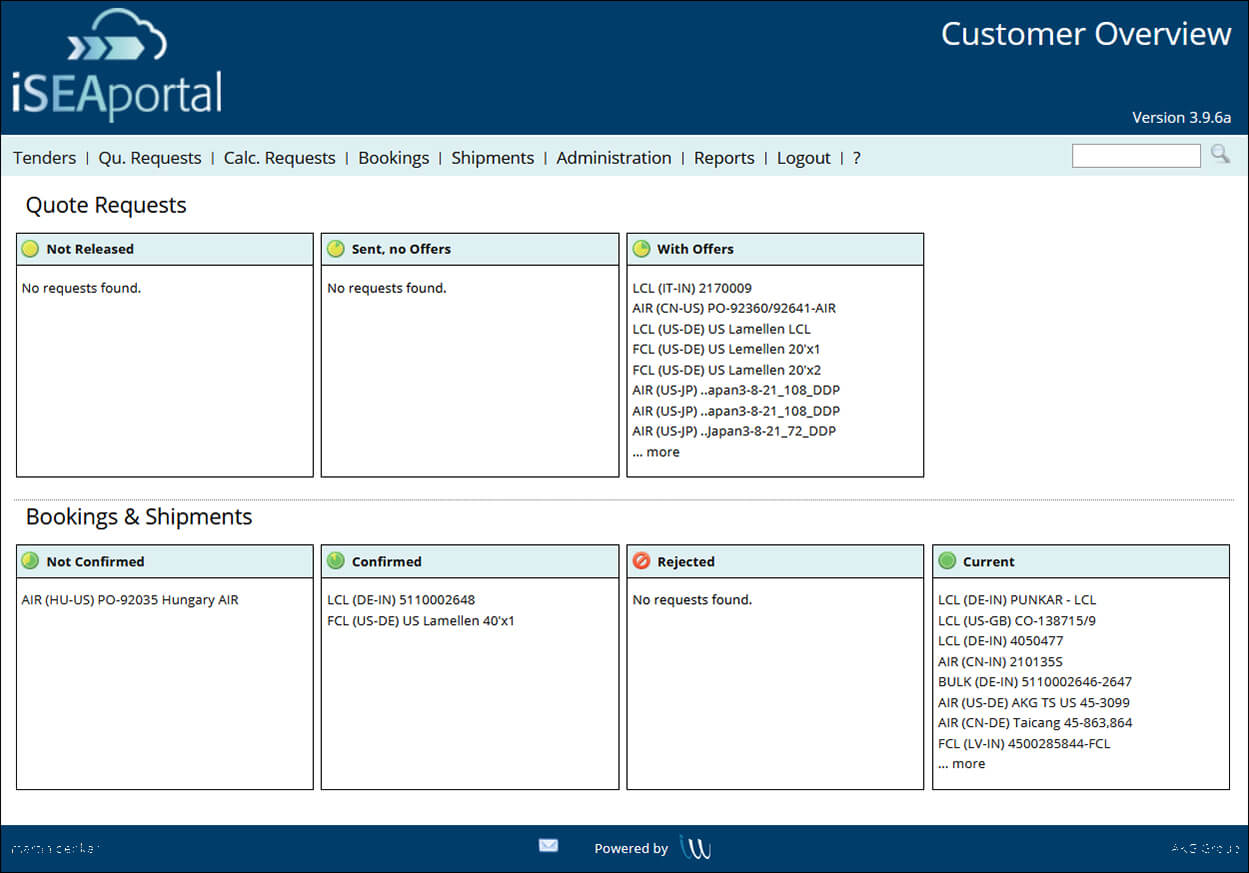The width and height of the screenshot is (1249, 873).
Task: Click the red Rejected status icon
Action: (x=641, y=561)
